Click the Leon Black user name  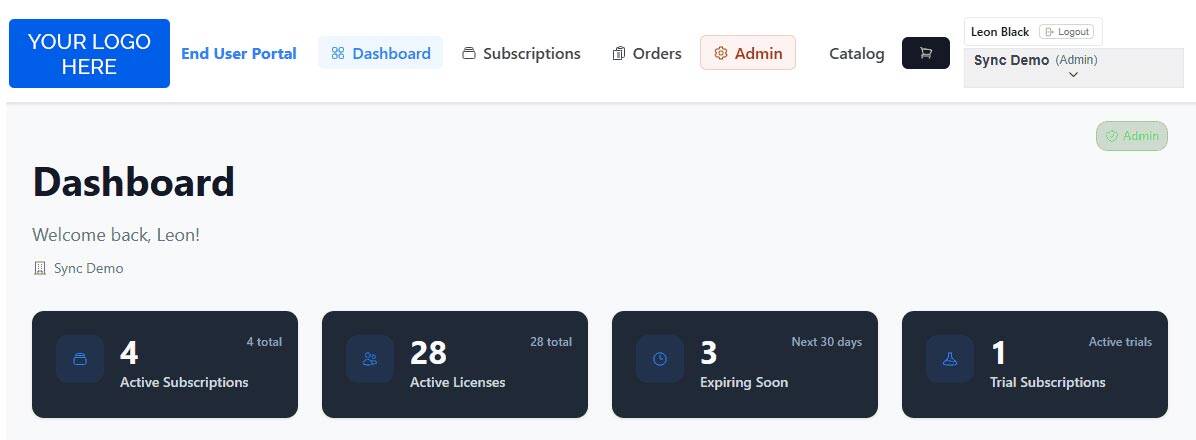coord(1000,32)
